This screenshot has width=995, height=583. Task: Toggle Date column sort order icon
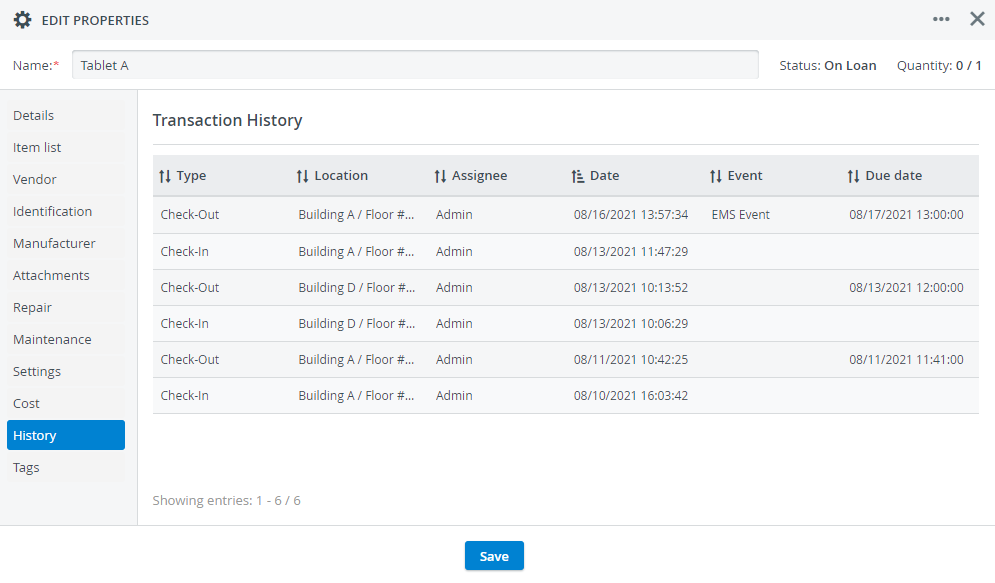coord(577,176)
